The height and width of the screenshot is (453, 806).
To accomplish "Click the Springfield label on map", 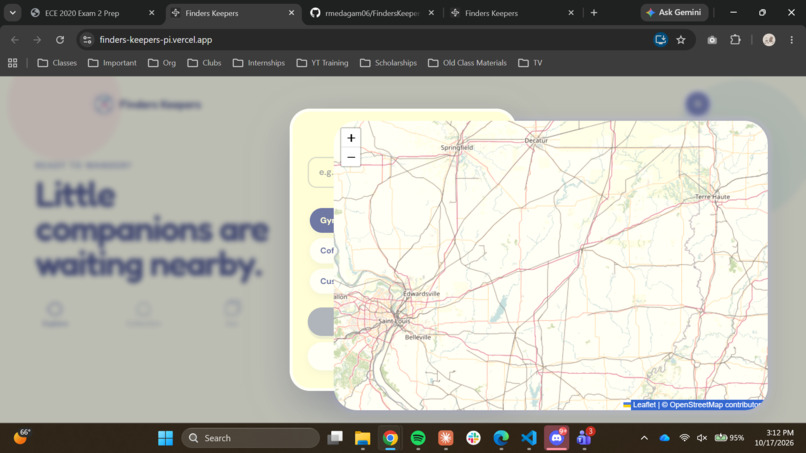I will 456,148.
